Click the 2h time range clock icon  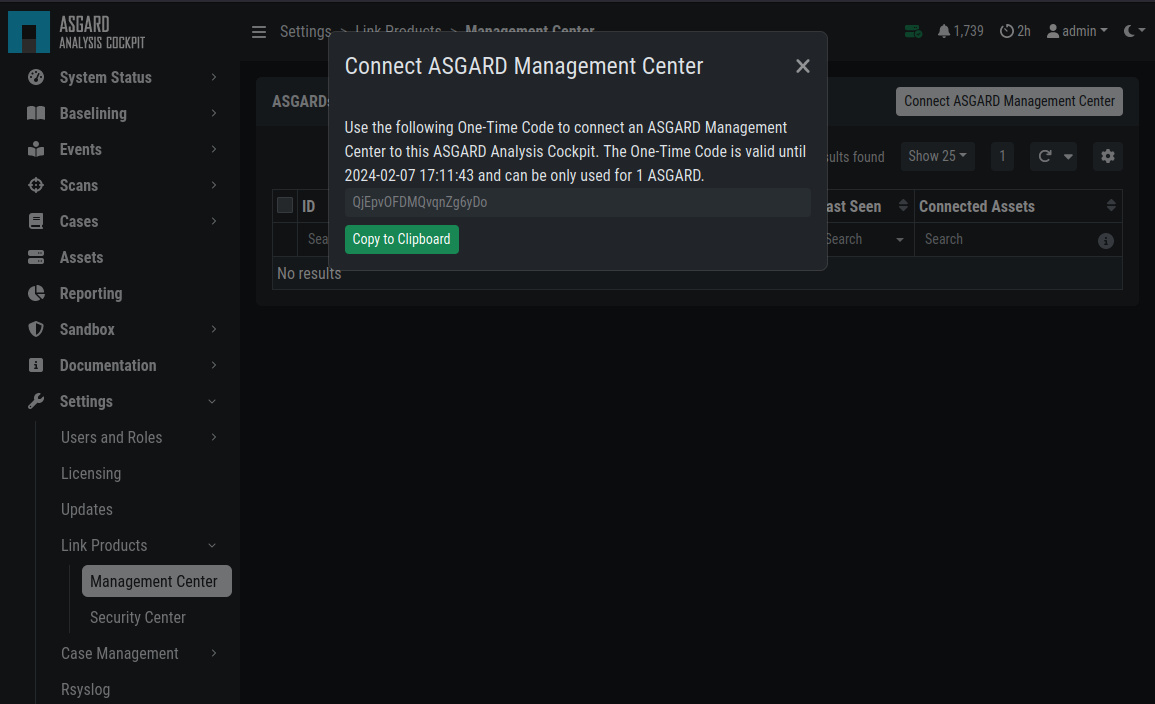[x=1006, y=32]
